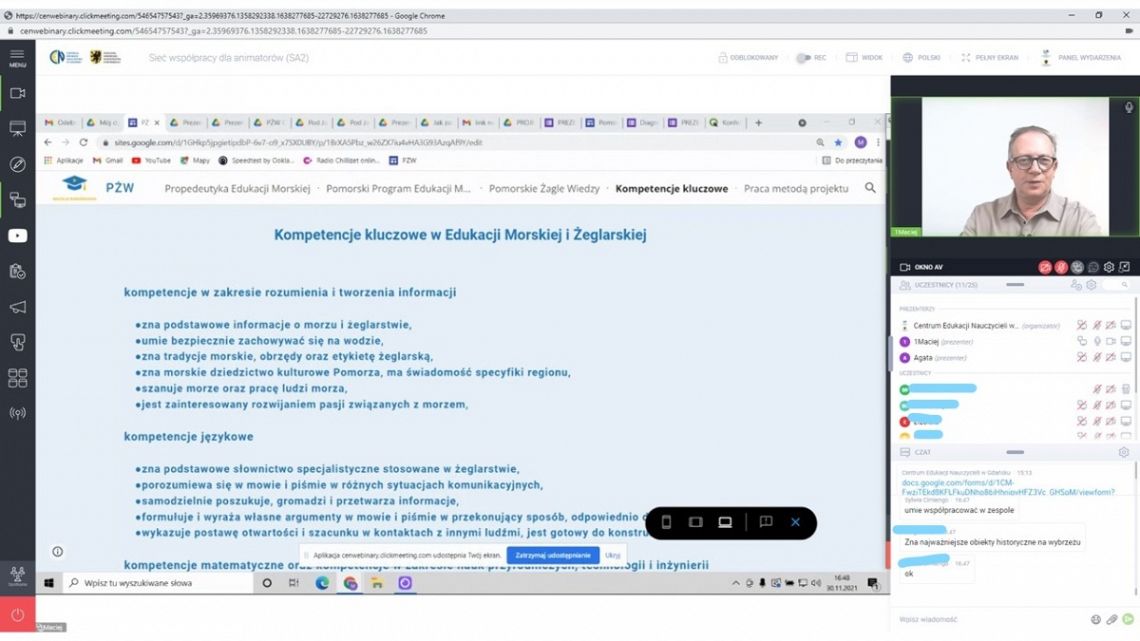Open the YouTube video tool in the sidebar

[x=17, y=236]
